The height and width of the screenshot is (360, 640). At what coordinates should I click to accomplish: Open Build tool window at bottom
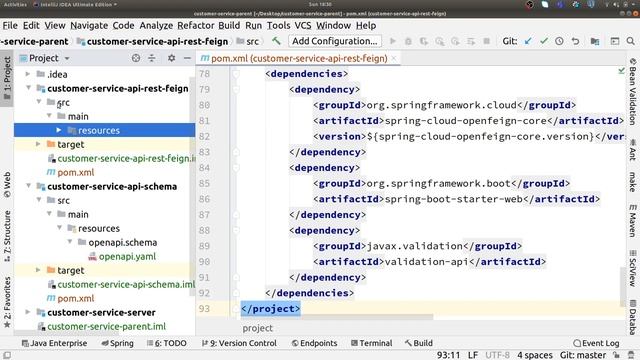click(x=419, y=343)
